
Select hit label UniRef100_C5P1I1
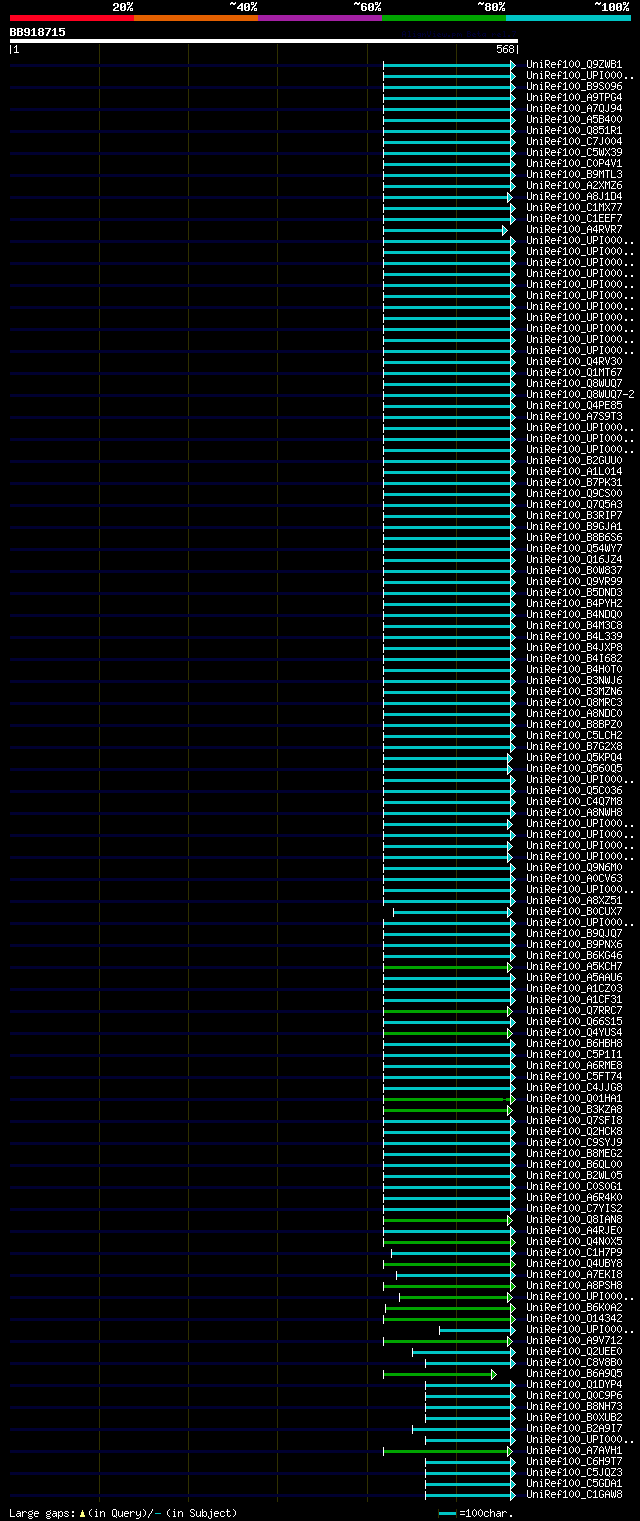(x=576, y=1055)
